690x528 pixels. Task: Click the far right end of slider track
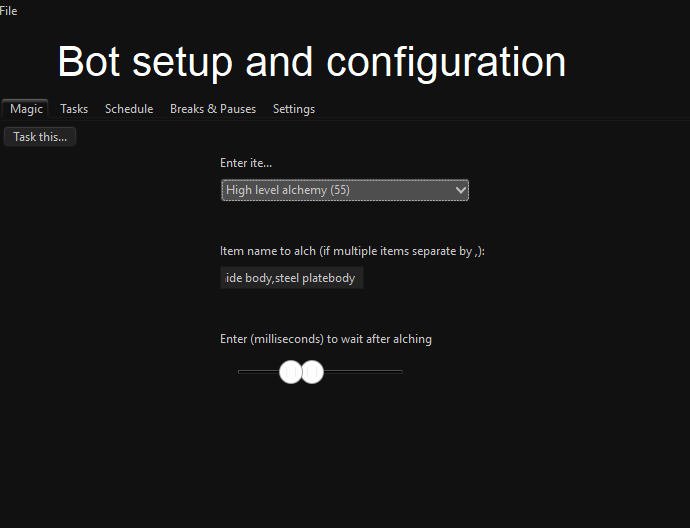pos(400,372)
